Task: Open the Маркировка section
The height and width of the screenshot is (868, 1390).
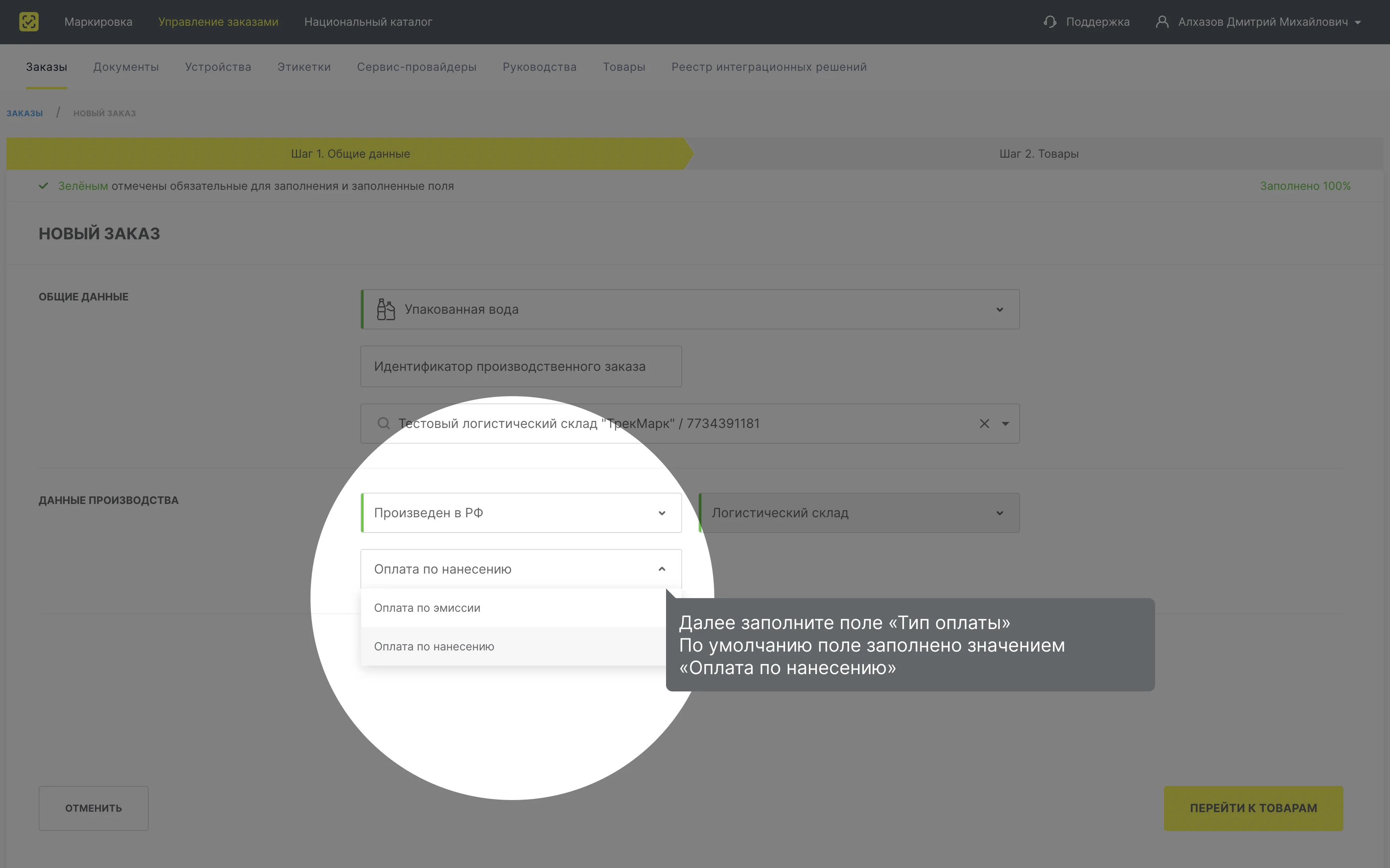Action: pos(98,22)
